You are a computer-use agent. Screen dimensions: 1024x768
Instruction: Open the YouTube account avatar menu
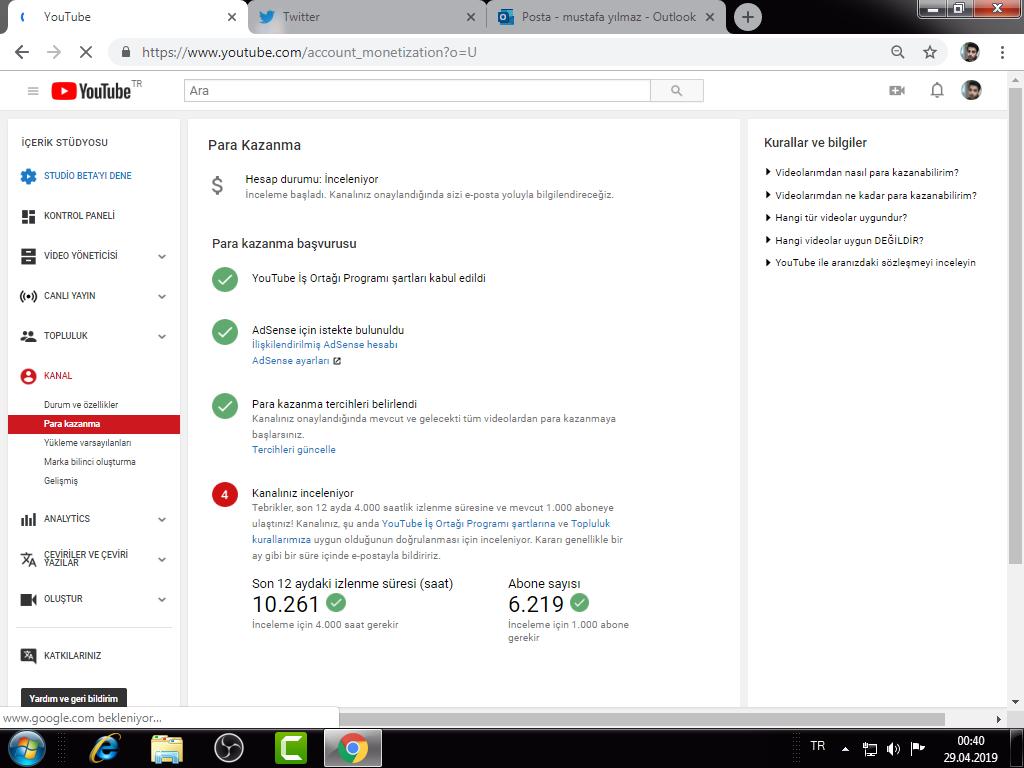click(x=971, y=90)
